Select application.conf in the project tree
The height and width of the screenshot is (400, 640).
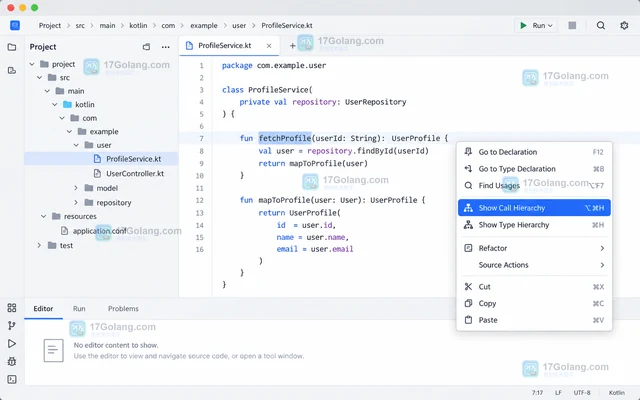tap(101, 231)
